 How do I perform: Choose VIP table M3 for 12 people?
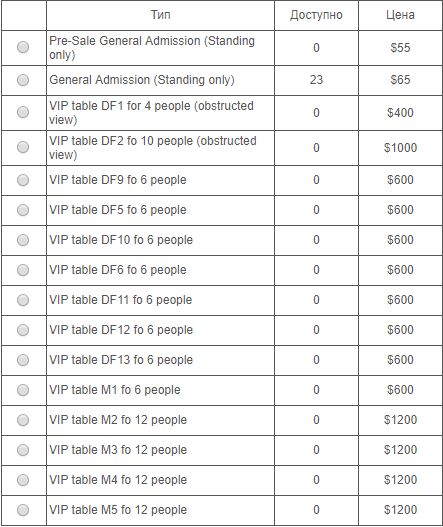[23, 450]
